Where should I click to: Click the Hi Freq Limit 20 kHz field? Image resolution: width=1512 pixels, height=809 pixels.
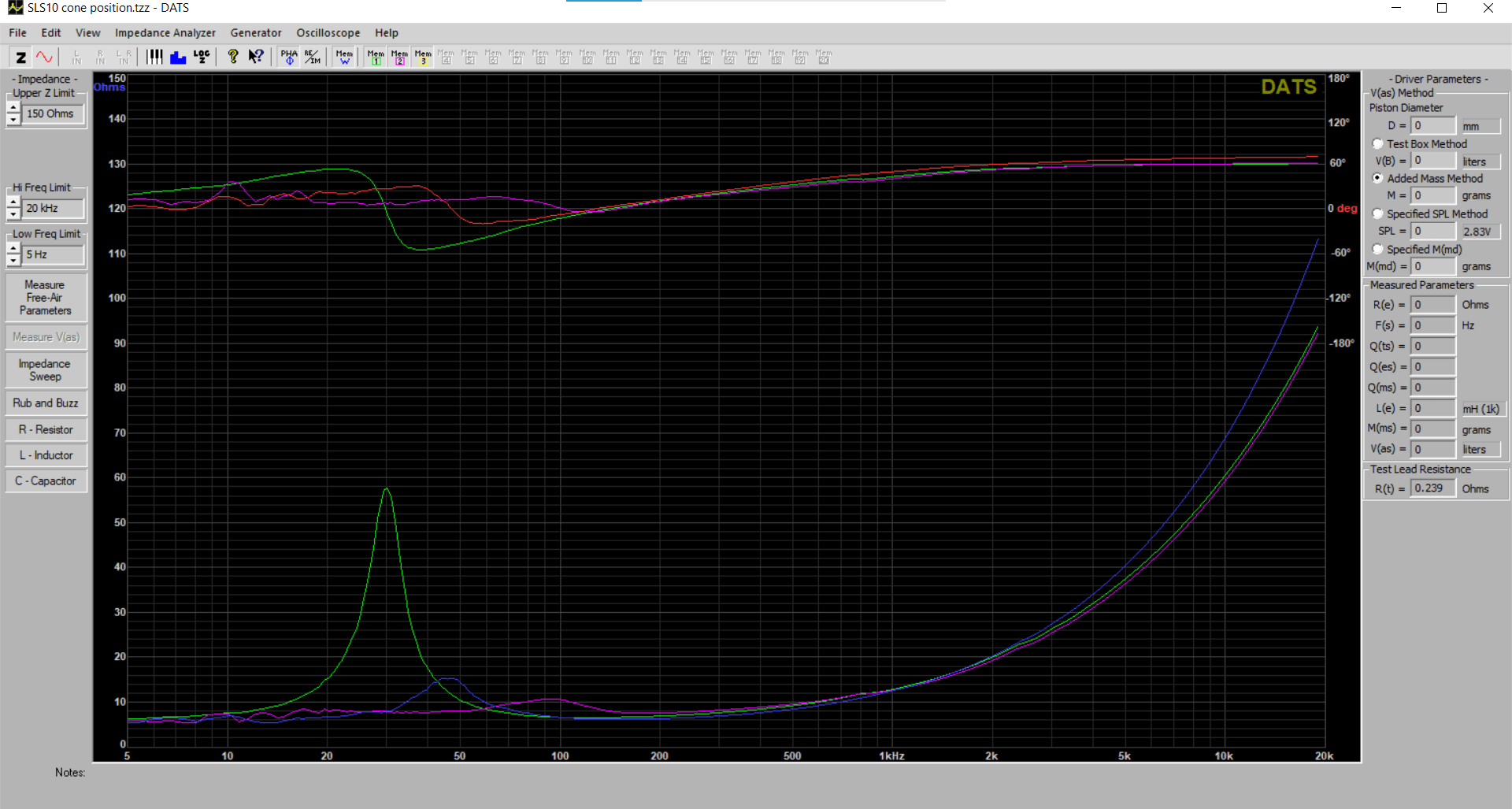point(53,209)
